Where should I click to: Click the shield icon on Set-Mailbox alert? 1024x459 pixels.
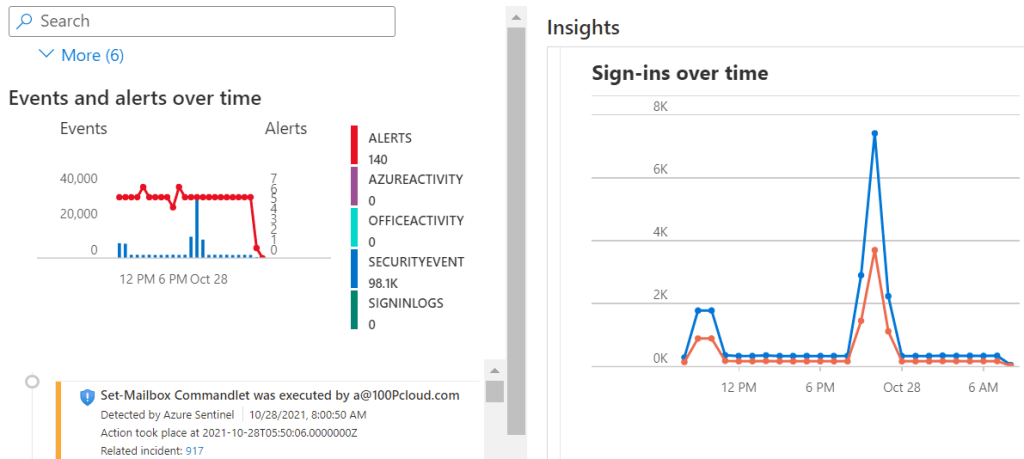87,396
